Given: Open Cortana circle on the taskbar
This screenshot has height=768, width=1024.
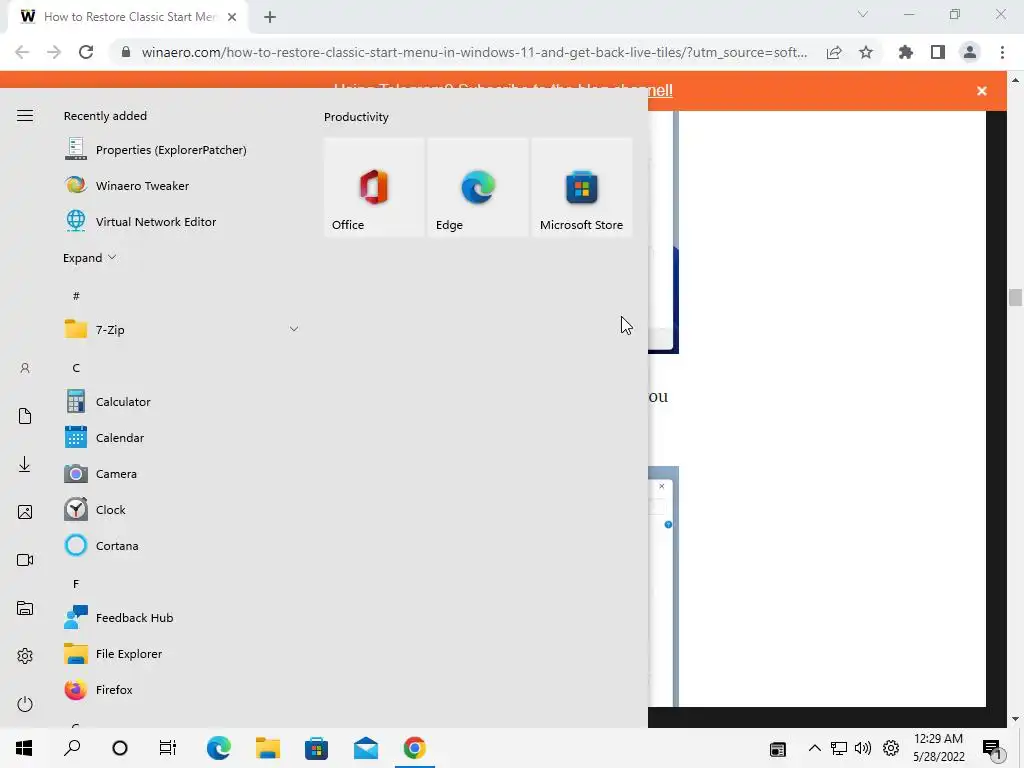Looking at the screenshot, I should coord(120,748).
